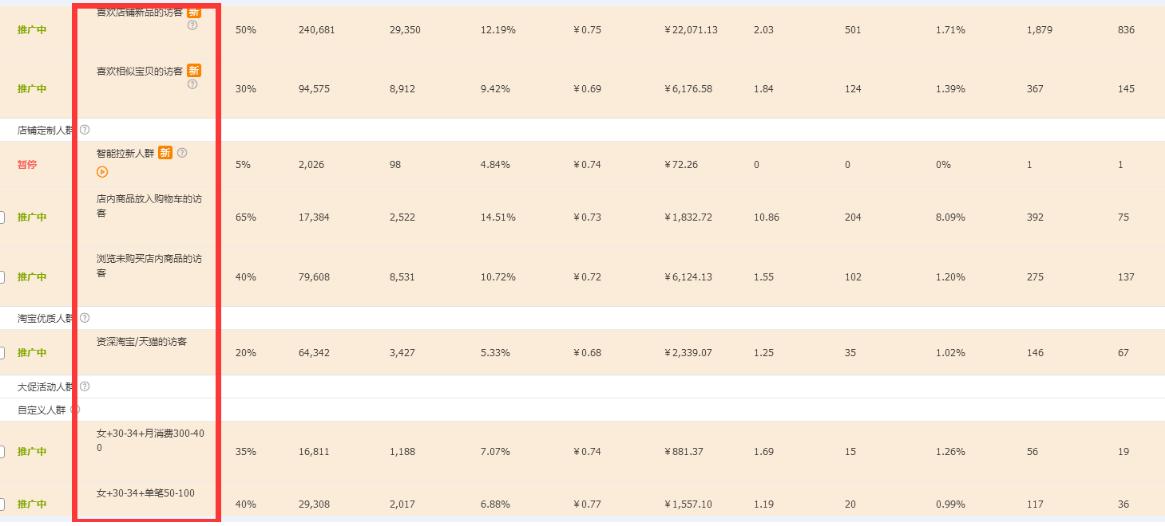Expand the 店铺定制人群 group header
This screenshot has height=526, width=1165.
pyautogui.click(x=45, y=130)
